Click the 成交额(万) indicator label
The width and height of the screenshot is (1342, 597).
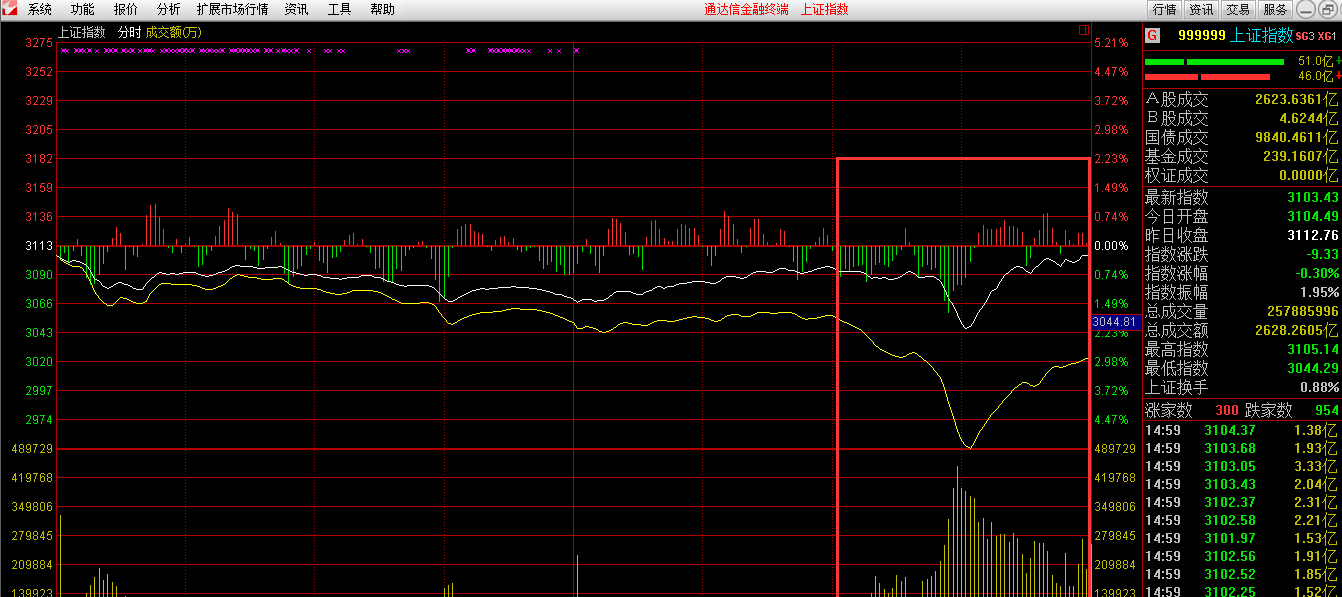174,32
